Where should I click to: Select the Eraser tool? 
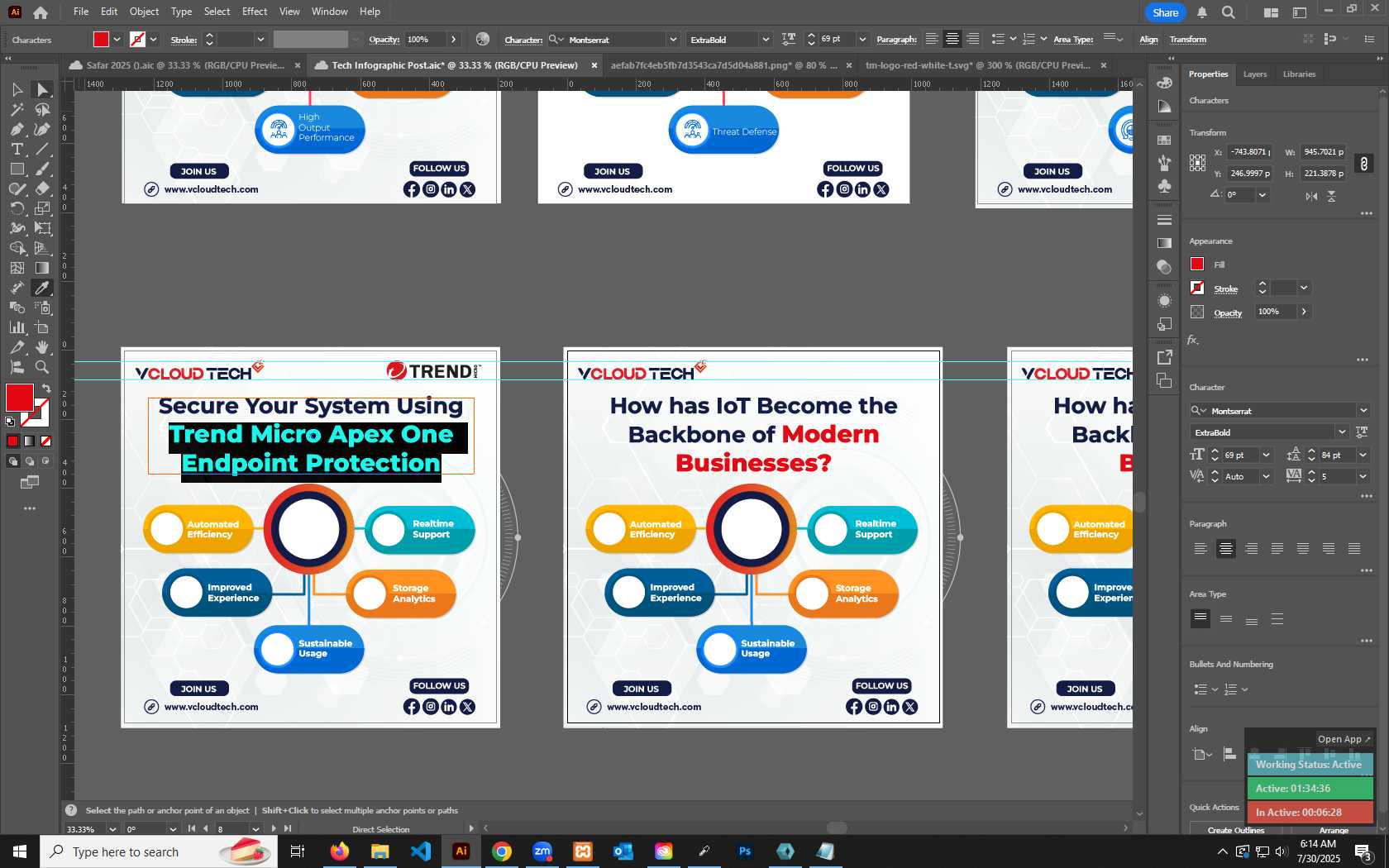(x=42, y=188)
